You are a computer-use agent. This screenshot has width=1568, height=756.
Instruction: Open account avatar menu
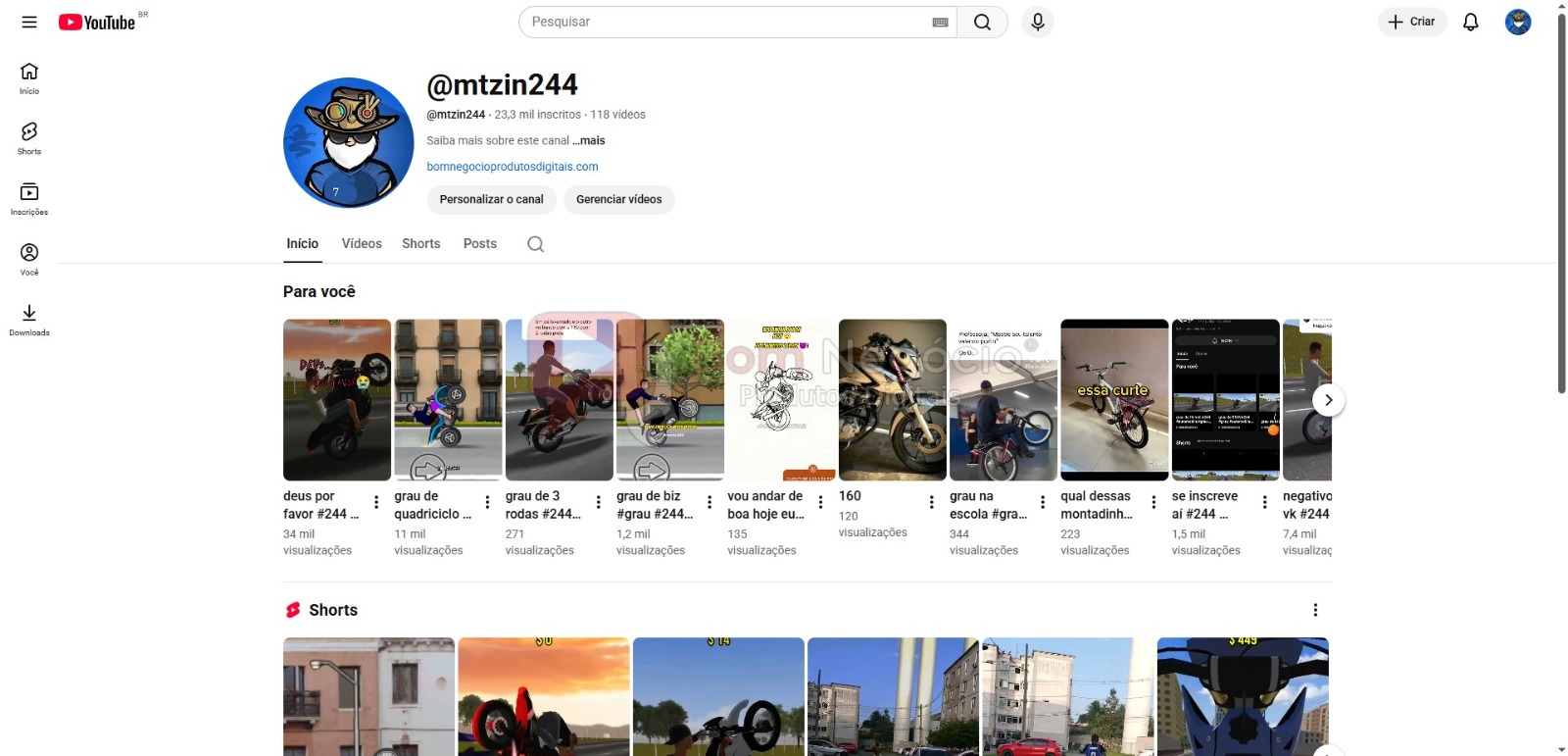1517,22
